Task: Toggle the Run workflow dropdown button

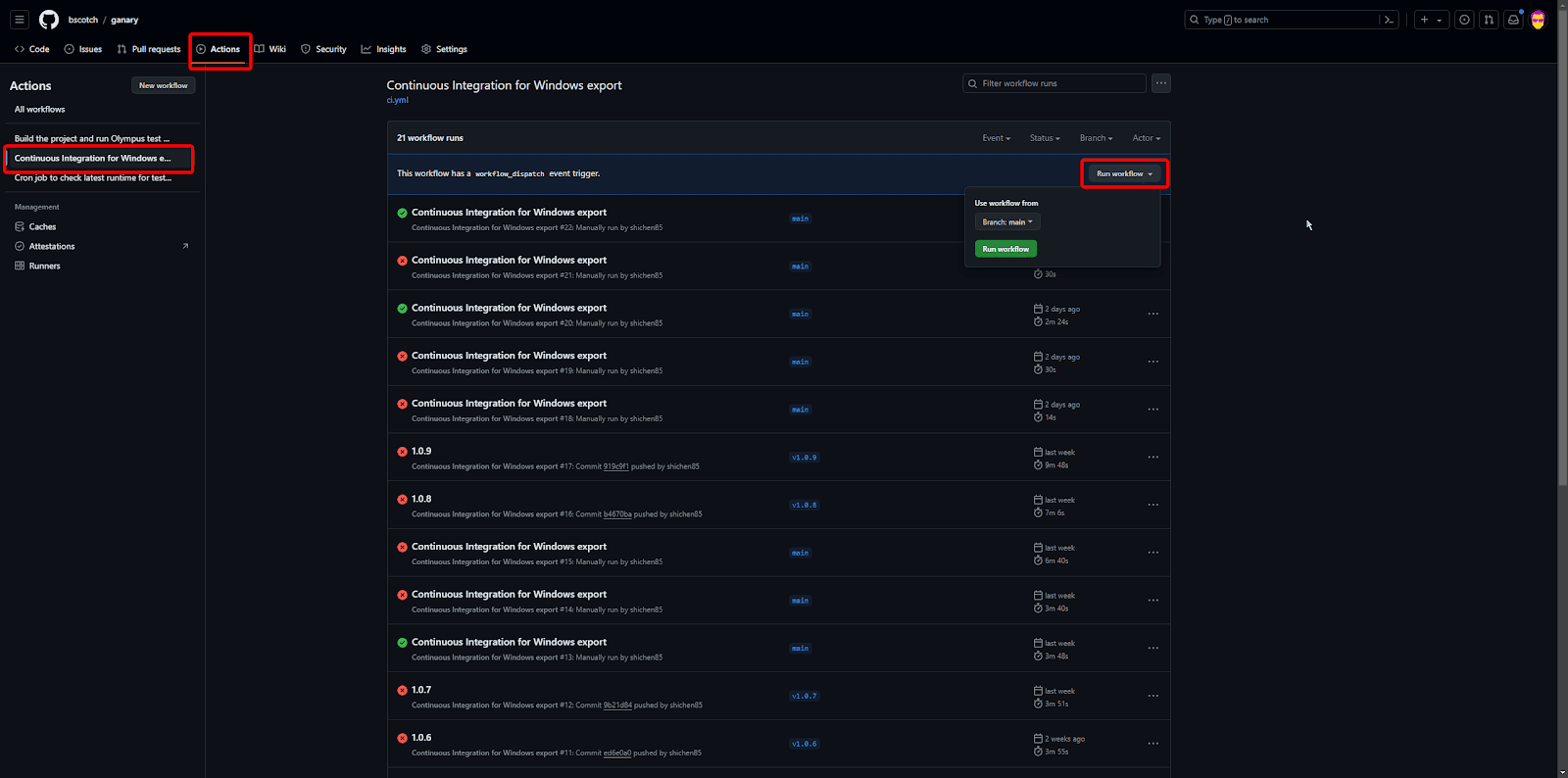Action: pos(1124,173)
